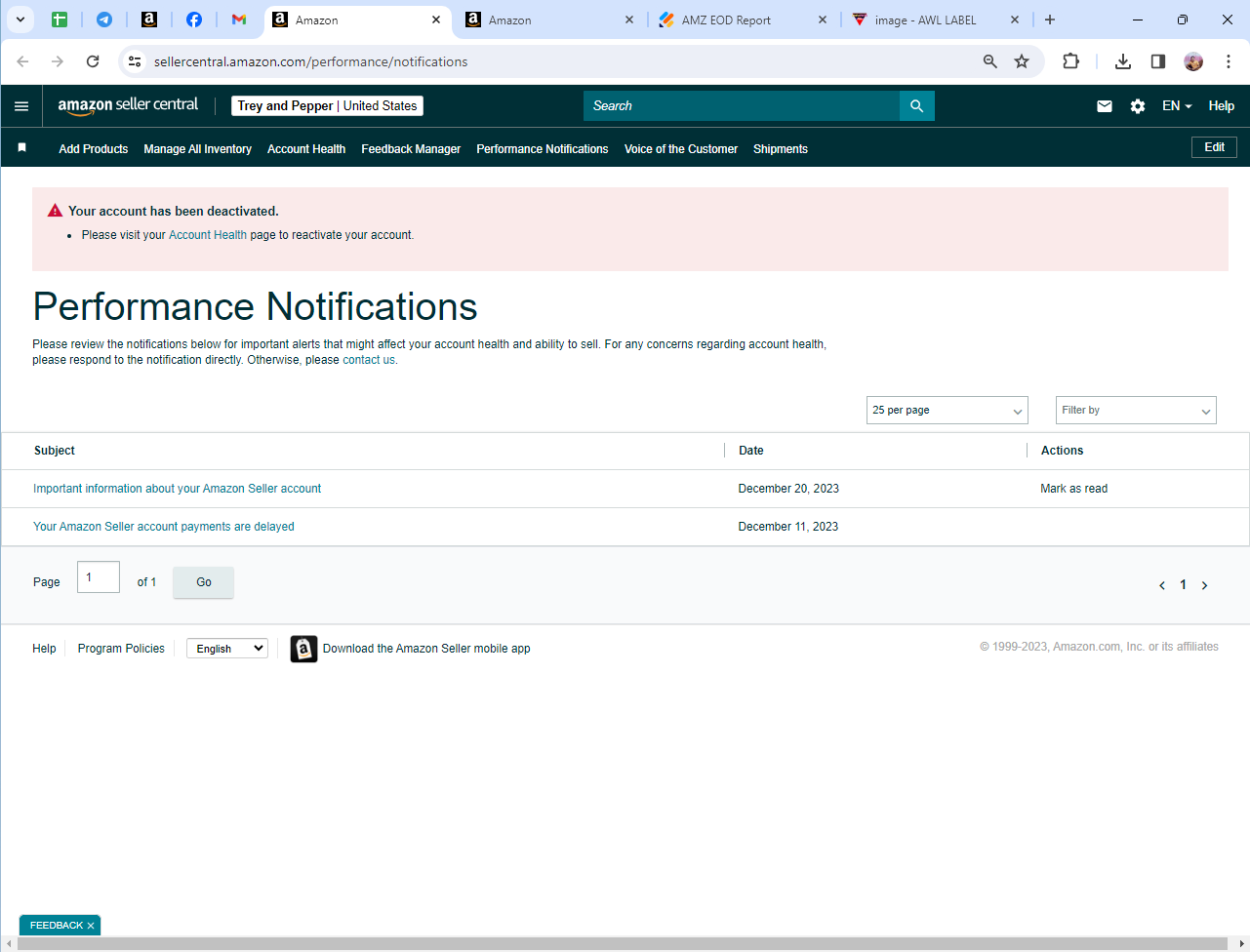Click the browser back arrow

pyautogui.click(x=22, y=61)
